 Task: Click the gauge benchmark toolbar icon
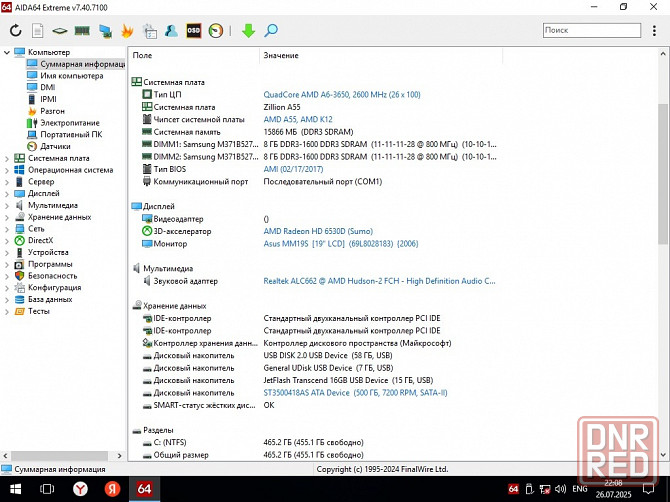216,31
